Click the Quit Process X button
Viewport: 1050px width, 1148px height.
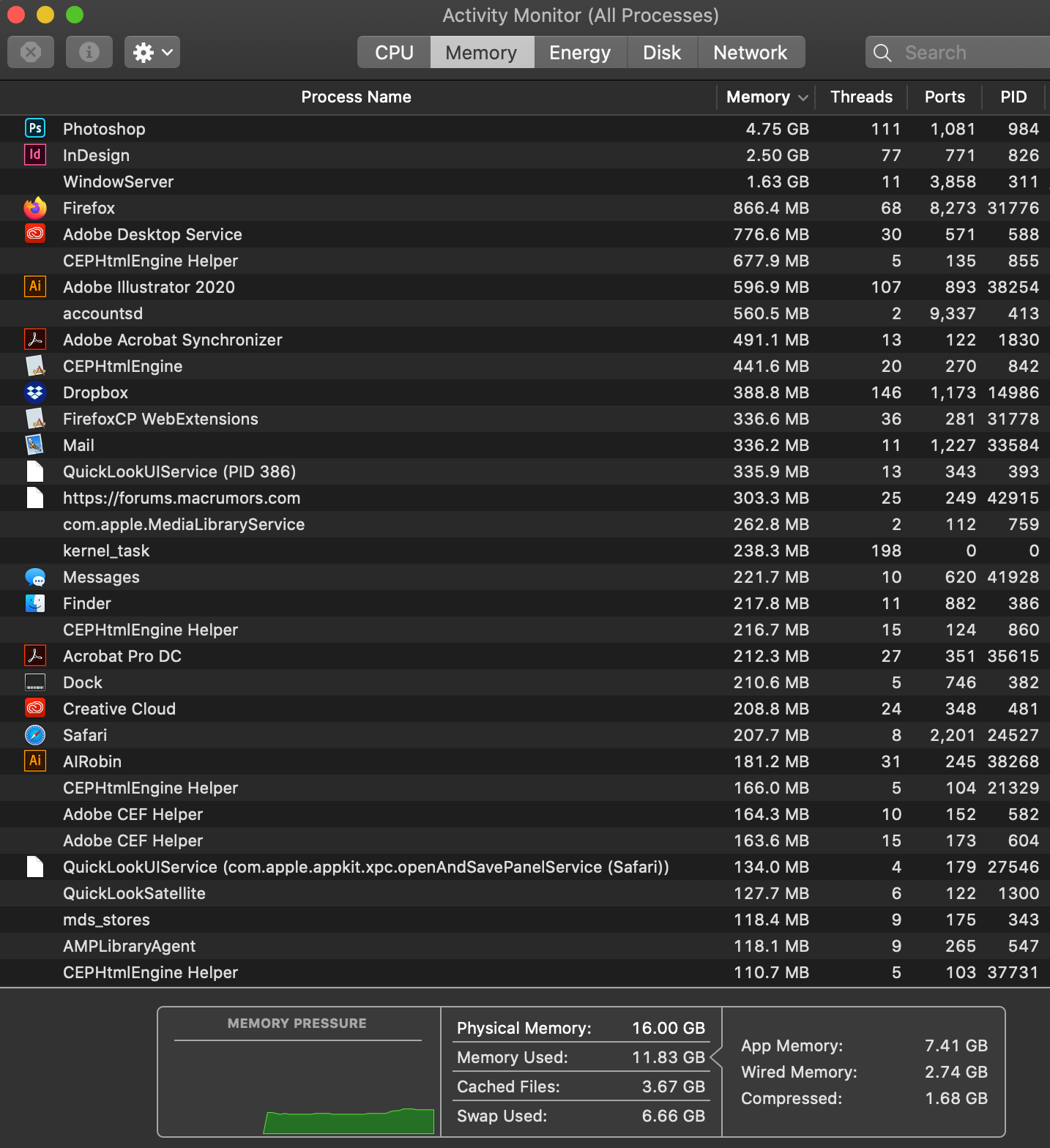[x=31, y=52]
